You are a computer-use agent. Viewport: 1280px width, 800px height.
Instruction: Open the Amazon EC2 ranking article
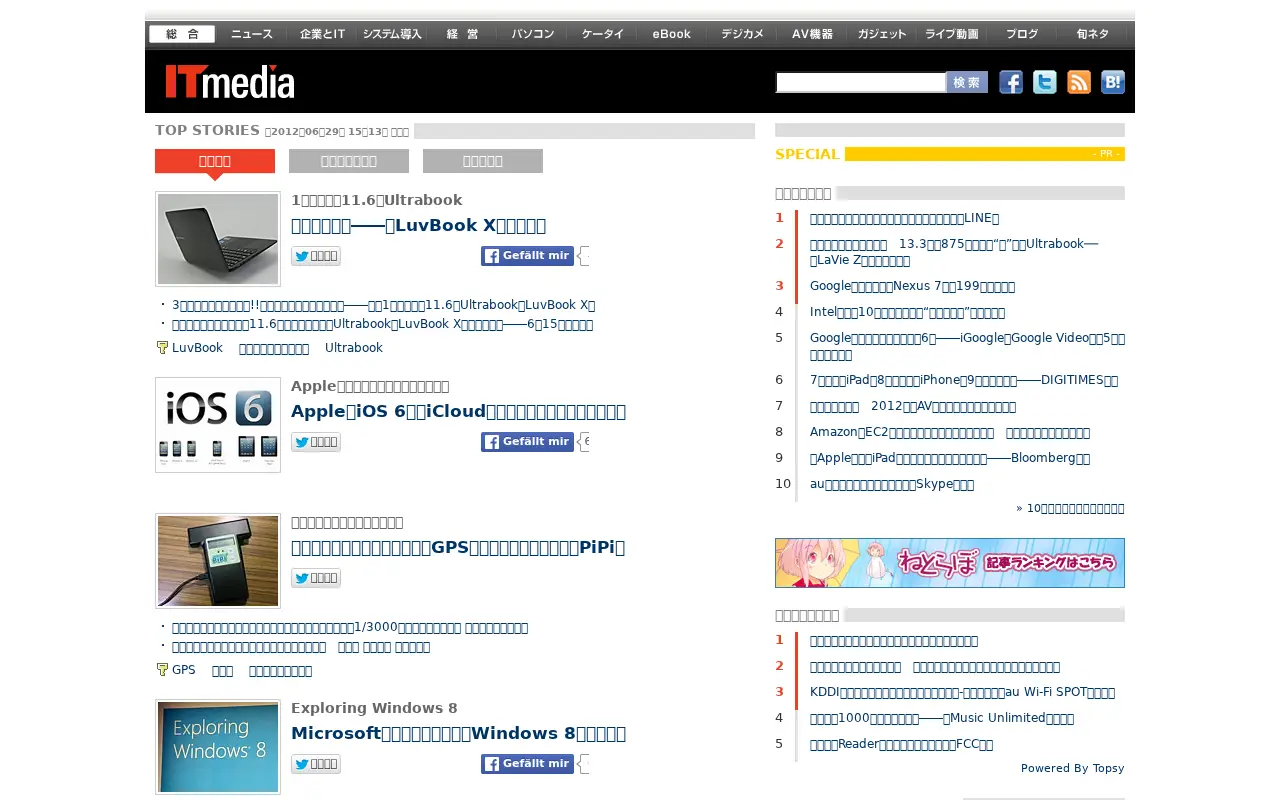point(950,432)
